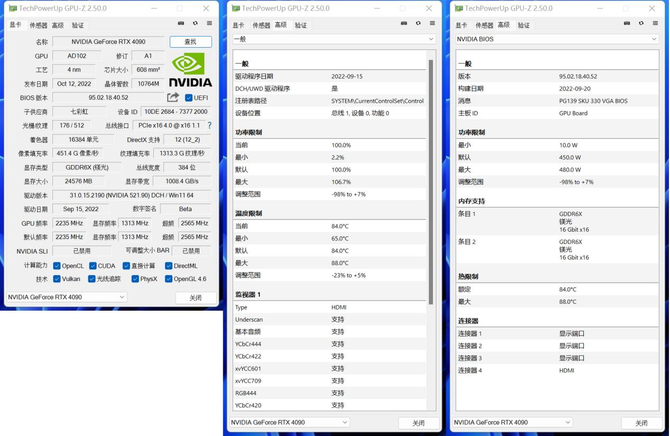The image size is (670, 436).
Task: Click the name field showing NVIDIA GeForce RTX 4090
Action: [108, 41]
